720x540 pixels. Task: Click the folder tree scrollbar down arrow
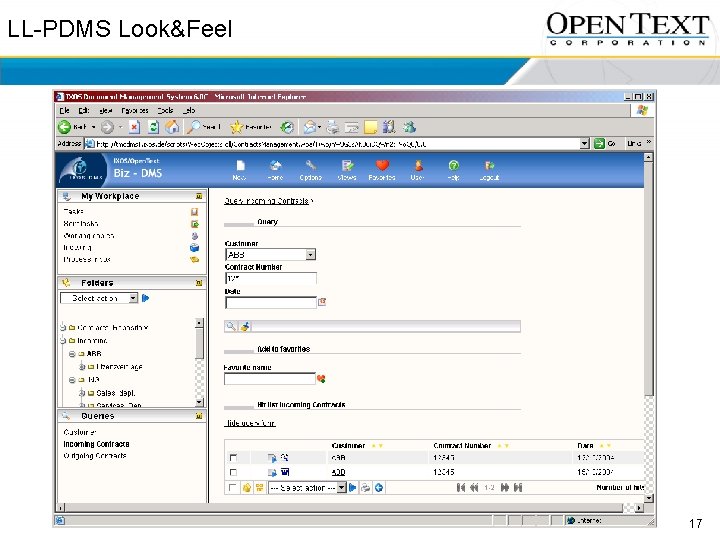199,402
